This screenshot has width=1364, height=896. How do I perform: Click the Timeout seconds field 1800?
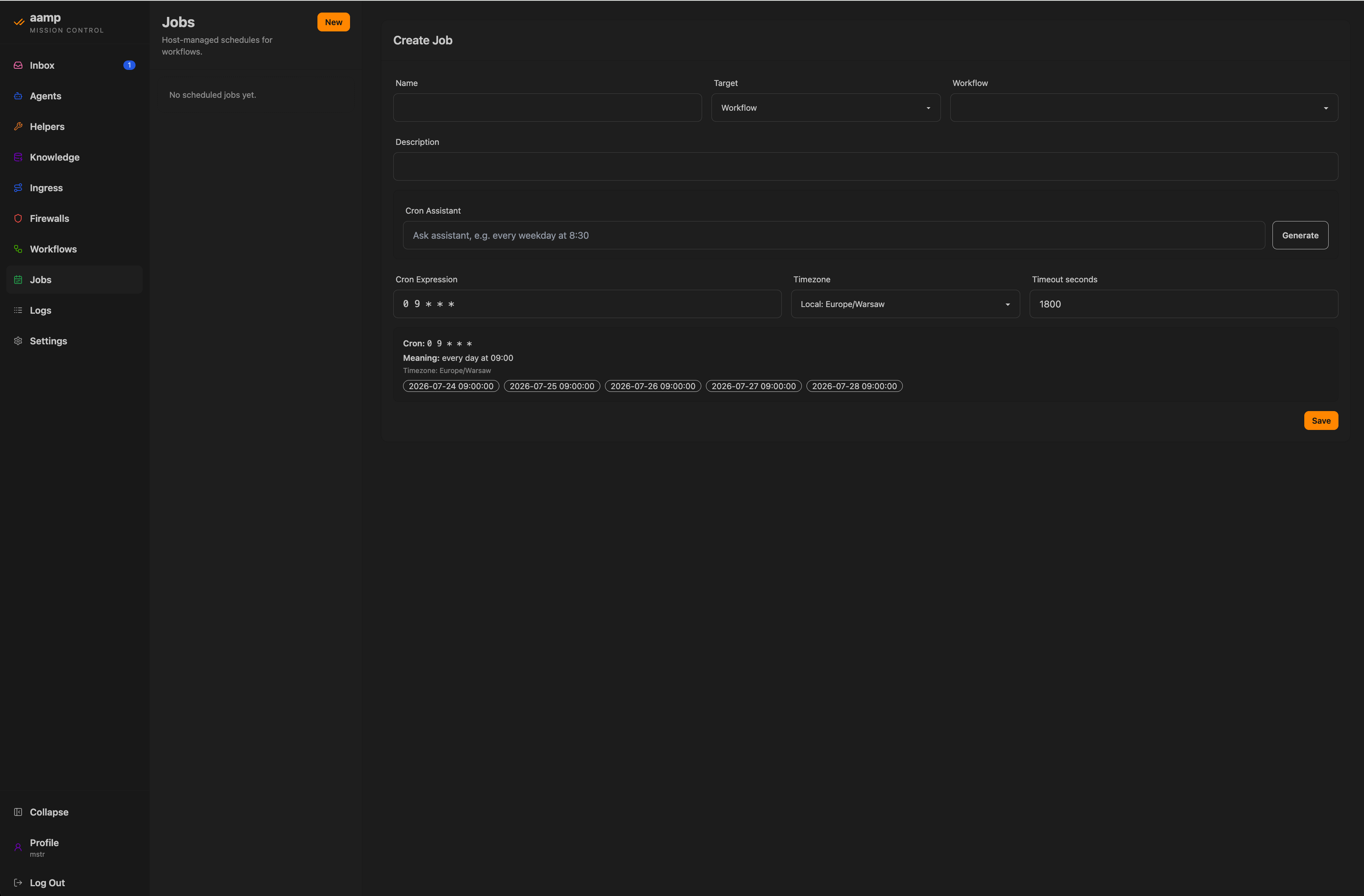[1183, 304]
